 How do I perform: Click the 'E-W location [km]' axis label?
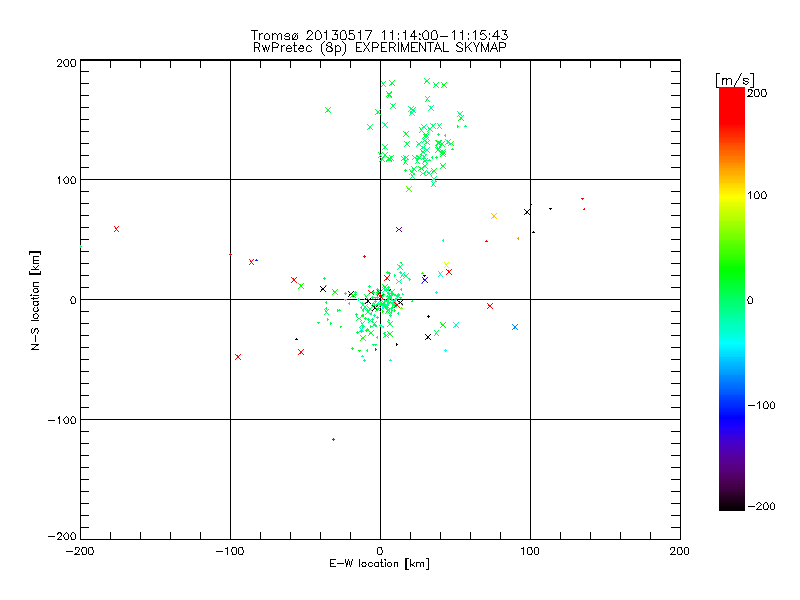(379, 564)
